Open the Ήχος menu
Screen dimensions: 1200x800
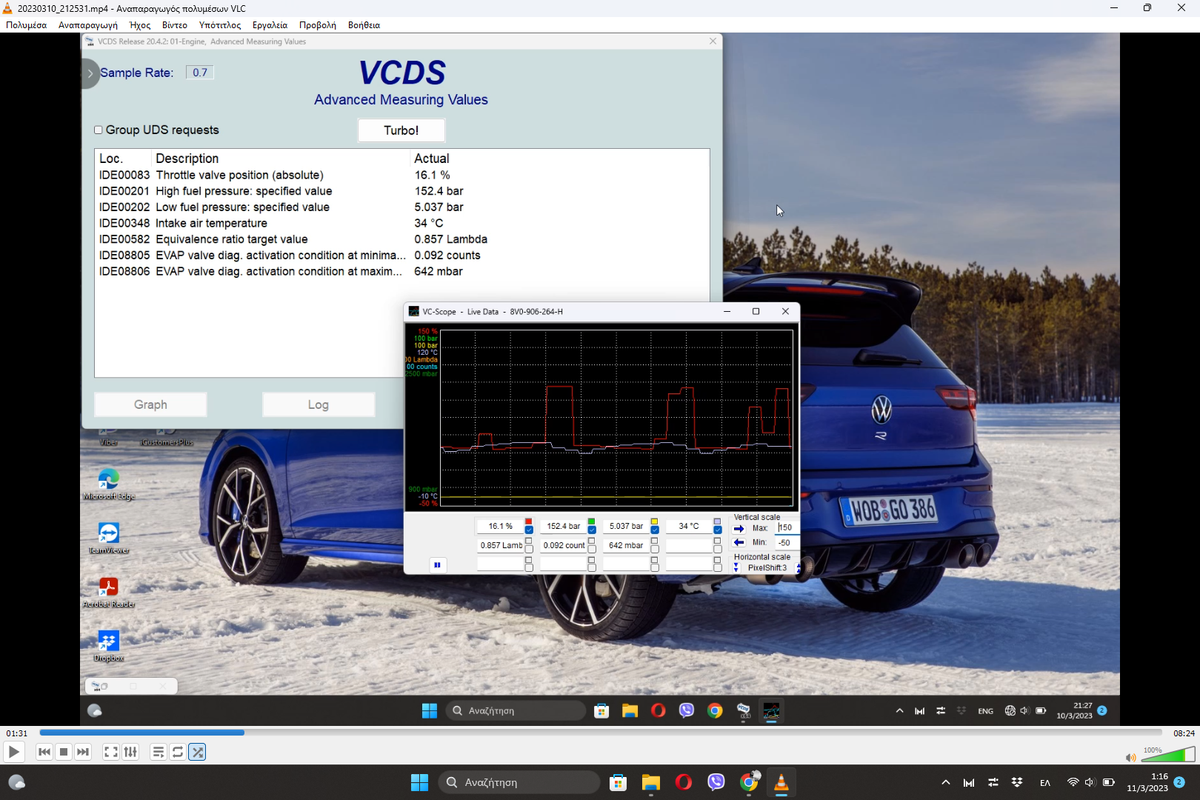(x=140, y=24)
